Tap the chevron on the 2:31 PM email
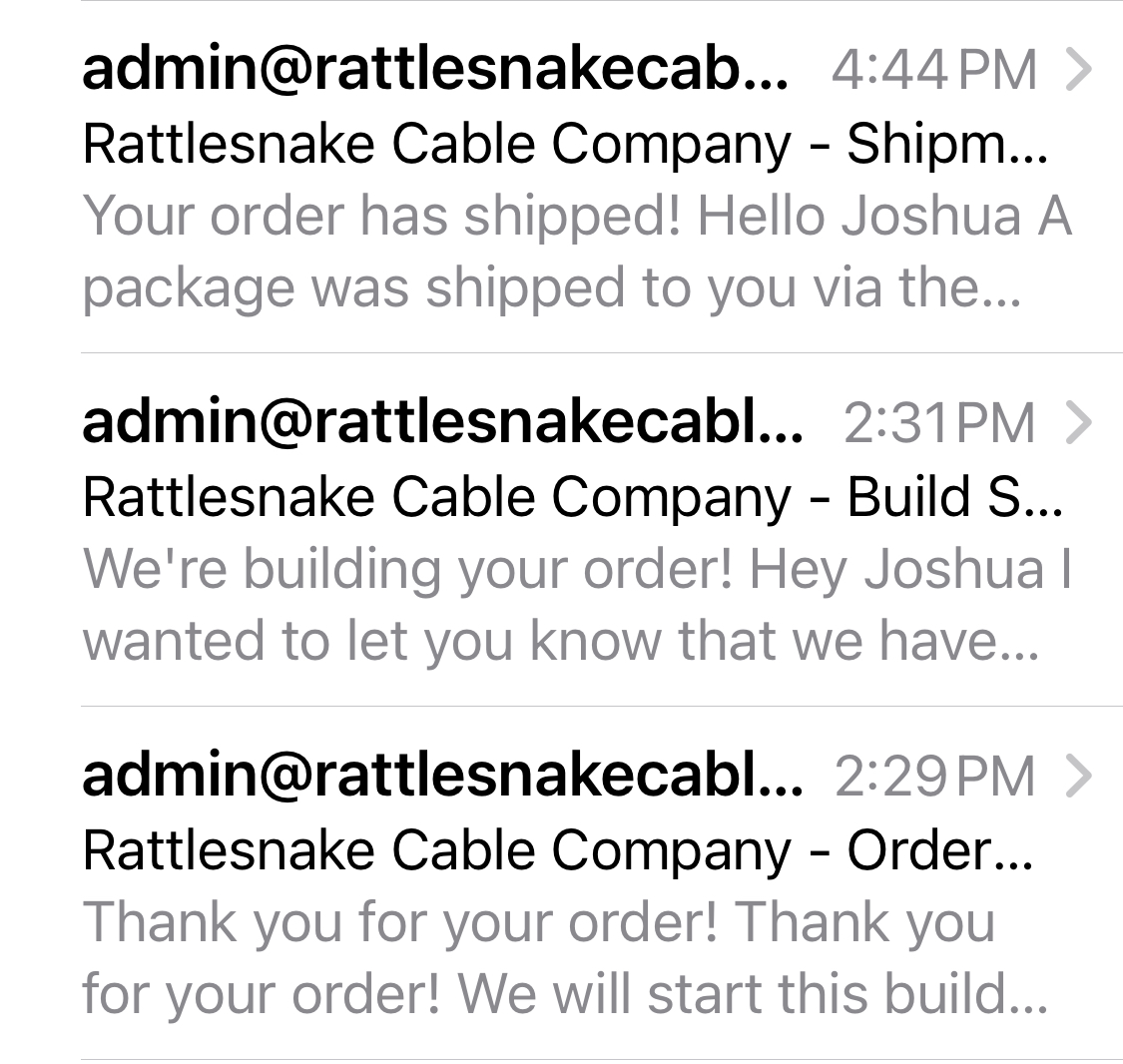 [x=1079, y=423]
